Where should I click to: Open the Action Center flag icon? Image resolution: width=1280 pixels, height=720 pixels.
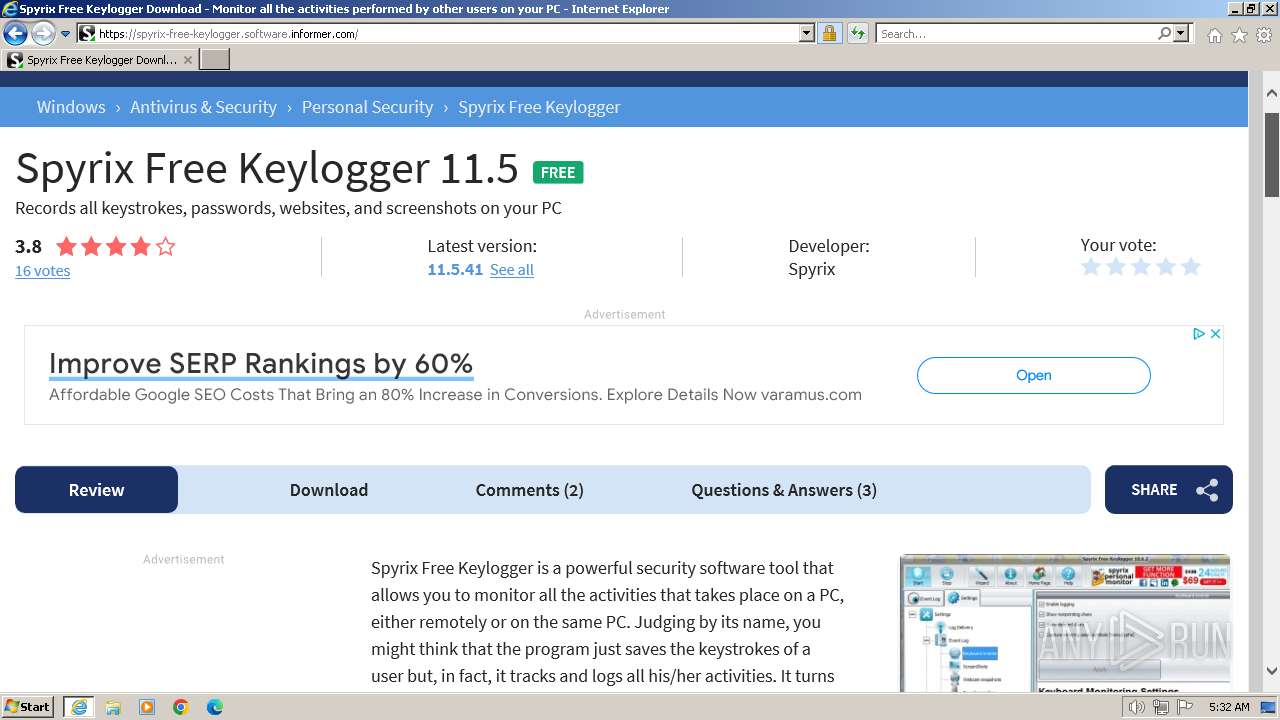point(1185,707)
